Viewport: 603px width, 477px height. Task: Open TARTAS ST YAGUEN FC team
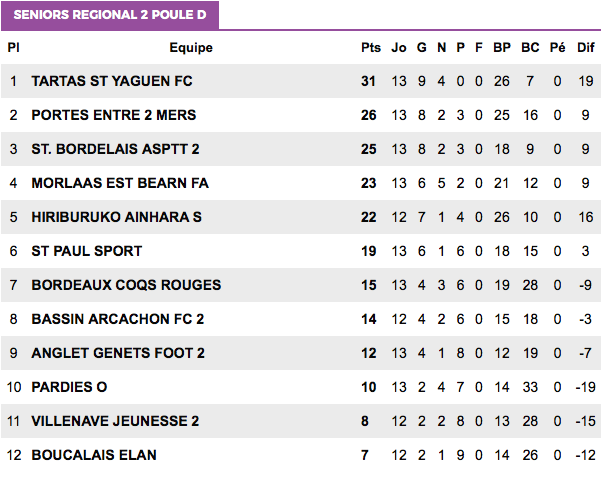pos(112,81)
